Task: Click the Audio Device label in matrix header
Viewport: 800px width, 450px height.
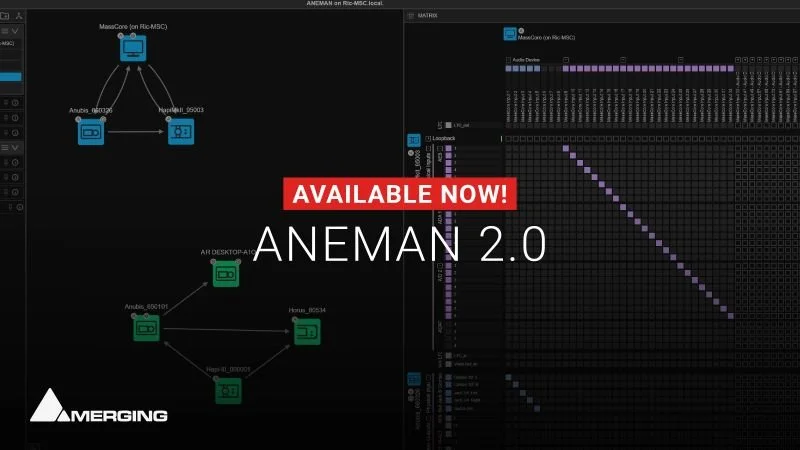Action: 526,60
